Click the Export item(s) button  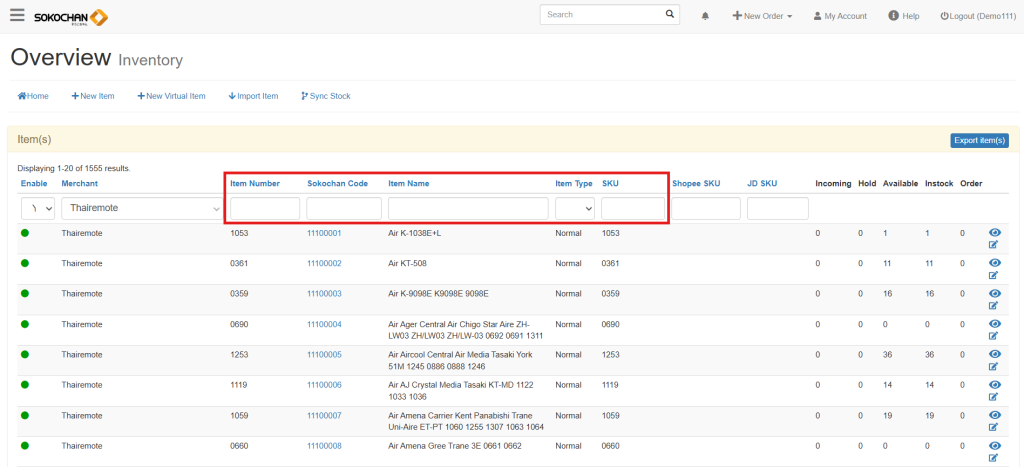pyautogui.click(x=978, y=140)
